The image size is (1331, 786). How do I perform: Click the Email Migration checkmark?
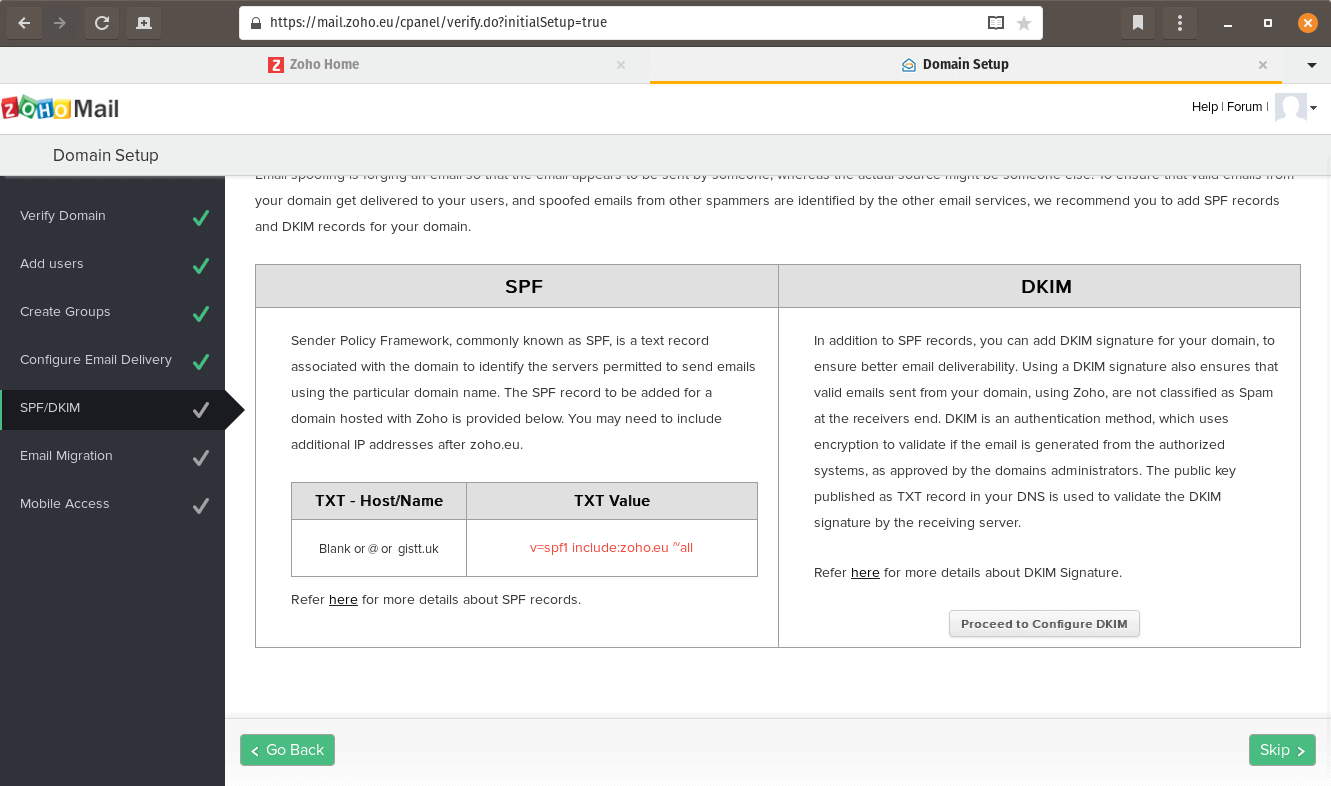point(199,457)
